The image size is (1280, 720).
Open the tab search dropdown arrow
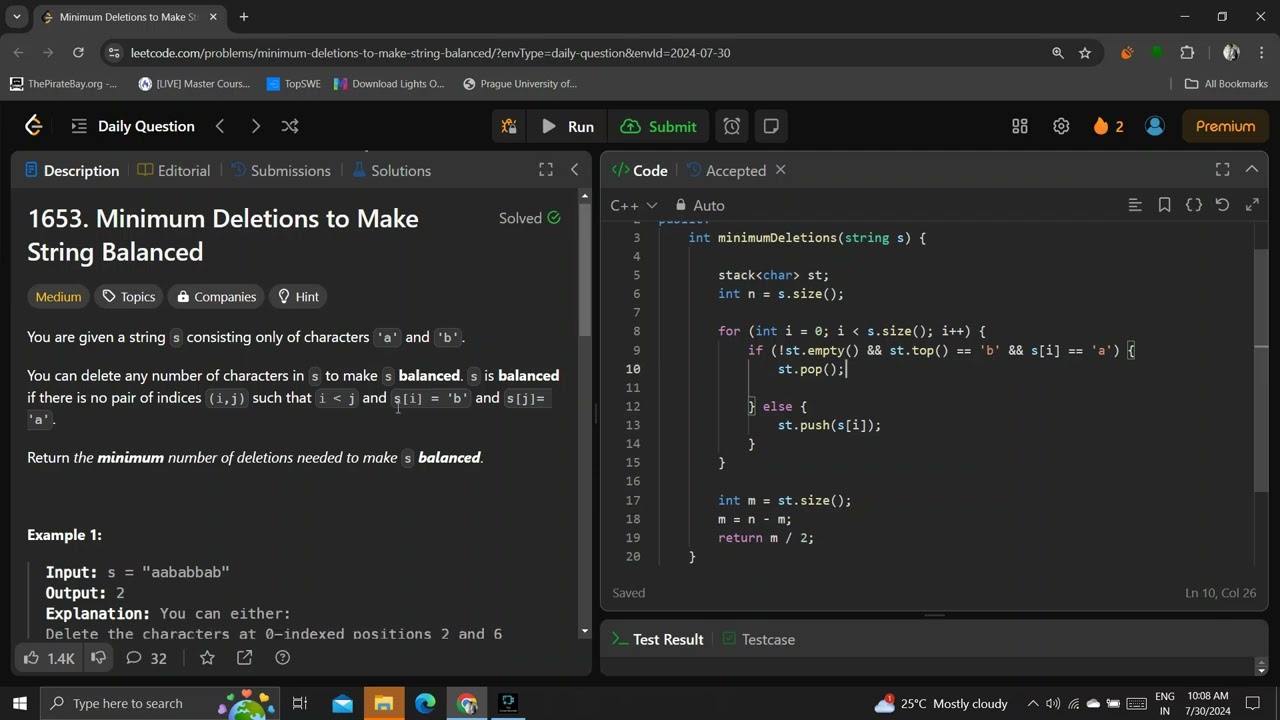(16, 17)
